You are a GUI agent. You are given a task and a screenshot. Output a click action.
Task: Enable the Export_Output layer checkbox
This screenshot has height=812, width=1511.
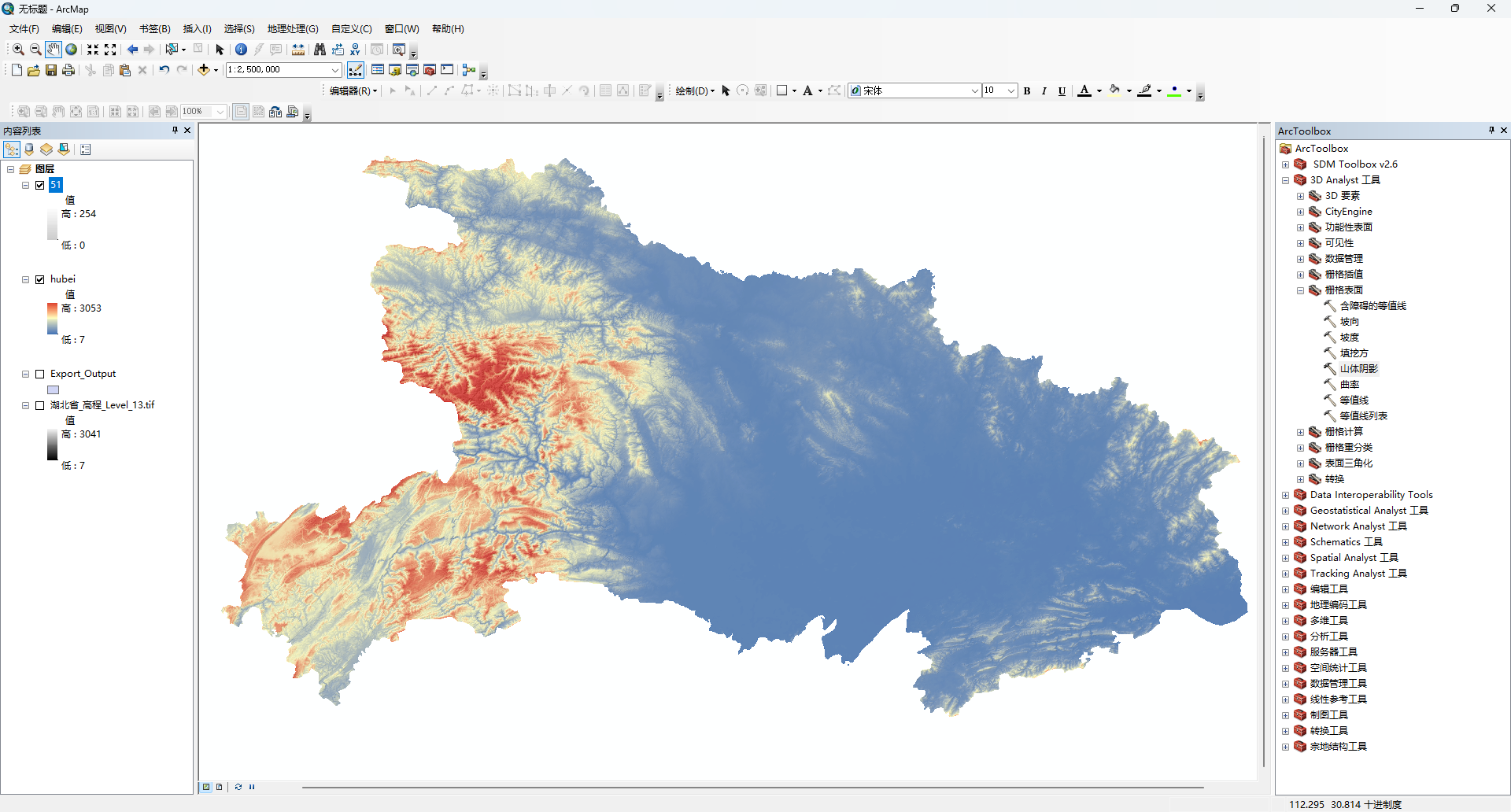[x=39, y=374]
